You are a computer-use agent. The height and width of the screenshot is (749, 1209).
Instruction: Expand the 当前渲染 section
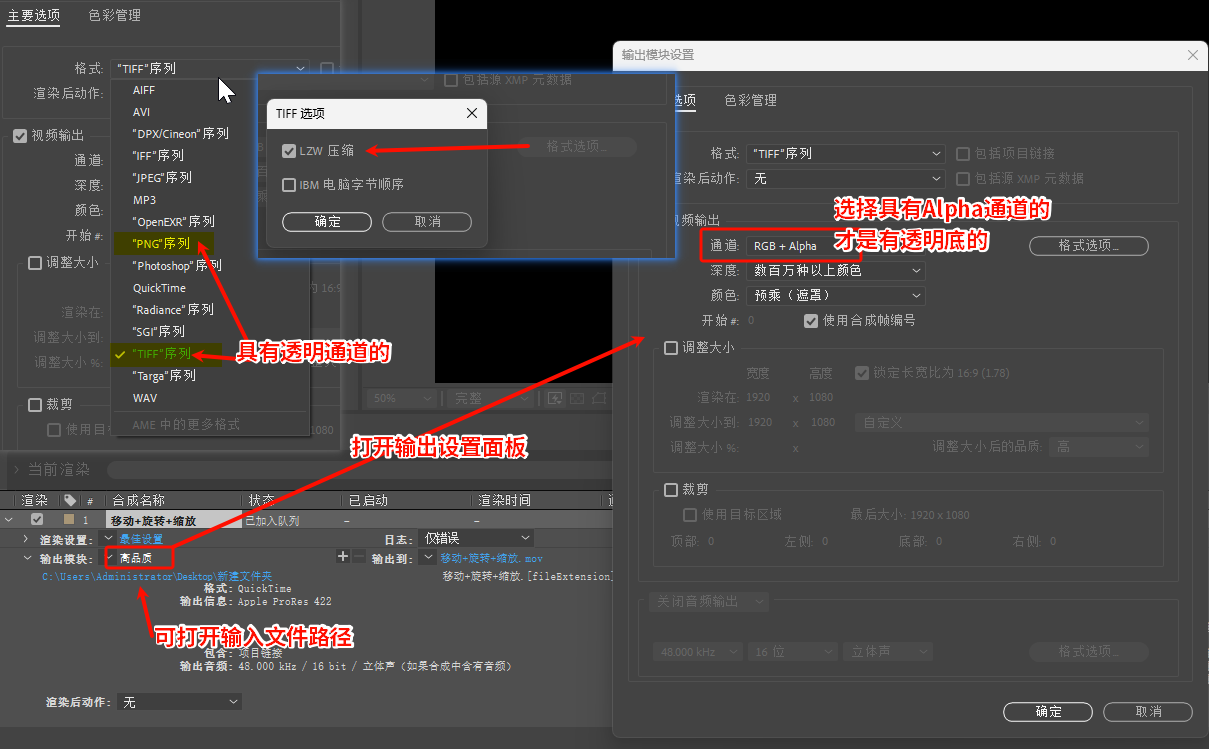tap(15, 469)
